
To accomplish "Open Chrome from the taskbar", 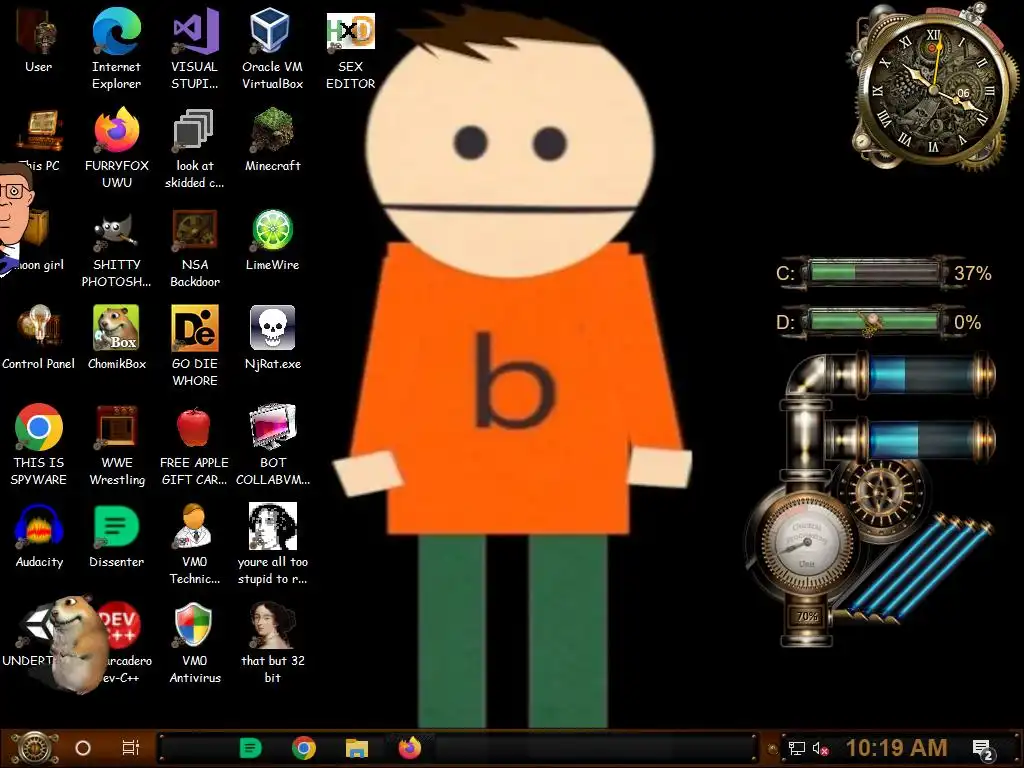I will tap(304, 748).
